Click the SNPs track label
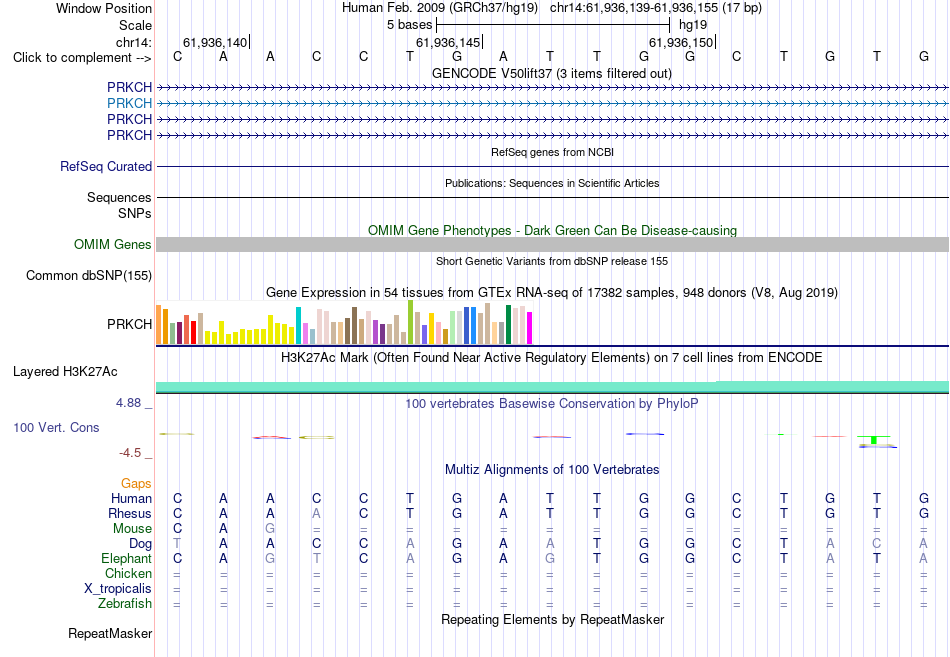This screenshot has height=657, width=950. click(x=135, y=214)
